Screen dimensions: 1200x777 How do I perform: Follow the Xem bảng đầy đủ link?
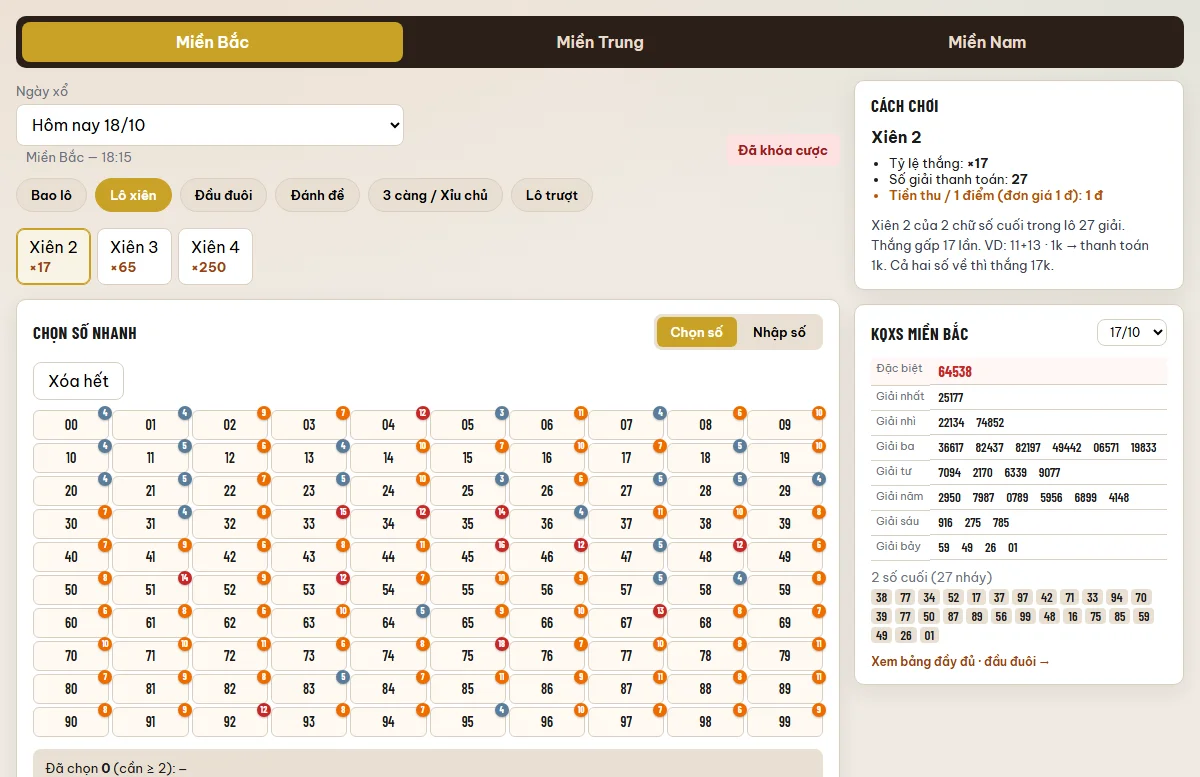[x=960, y=661]
